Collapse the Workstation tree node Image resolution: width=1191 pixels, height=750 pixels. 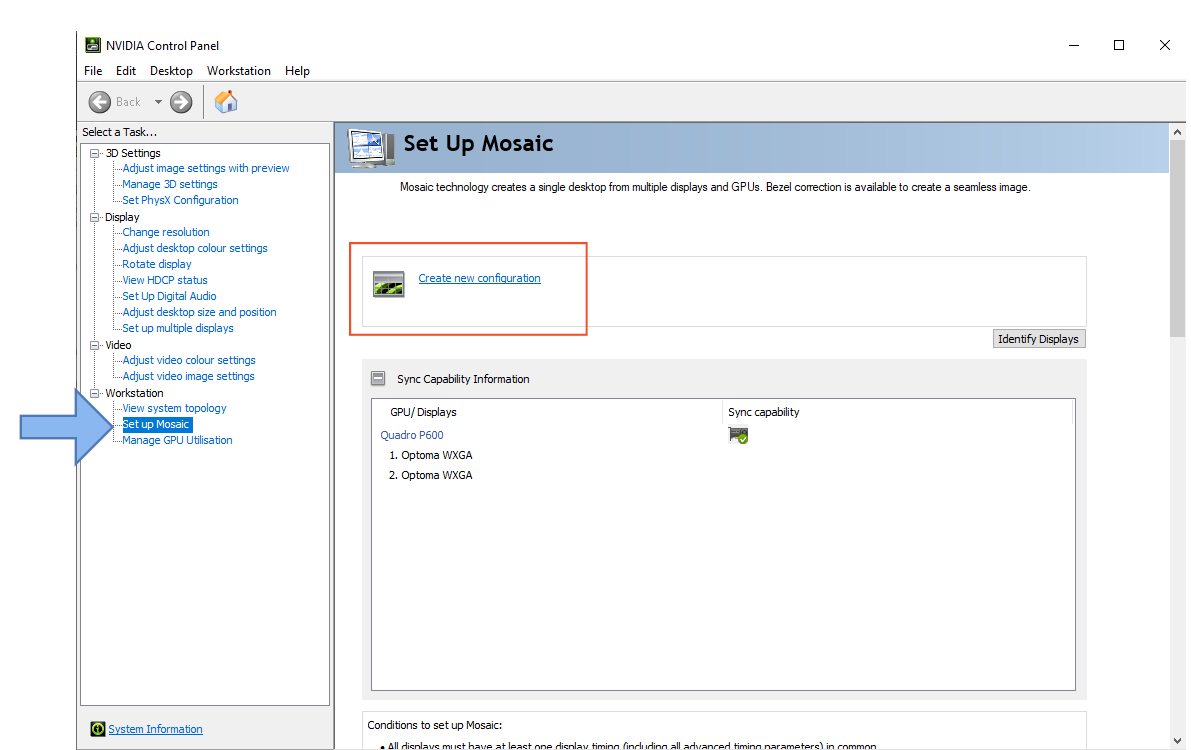[x=95, y=393]
